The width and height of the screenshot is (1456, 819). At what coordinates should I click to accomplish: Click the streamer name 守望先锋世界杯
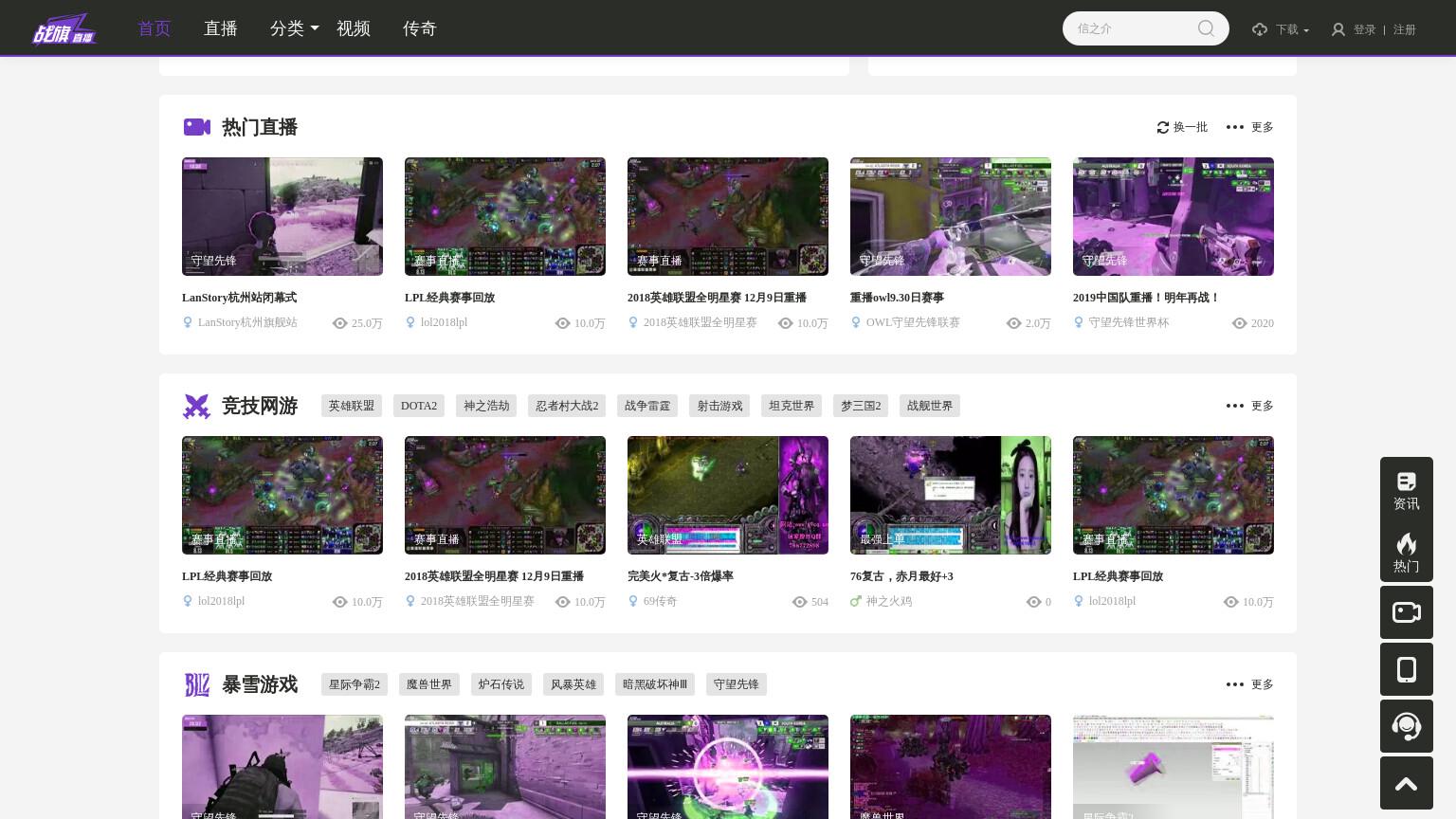point(1129,322)
